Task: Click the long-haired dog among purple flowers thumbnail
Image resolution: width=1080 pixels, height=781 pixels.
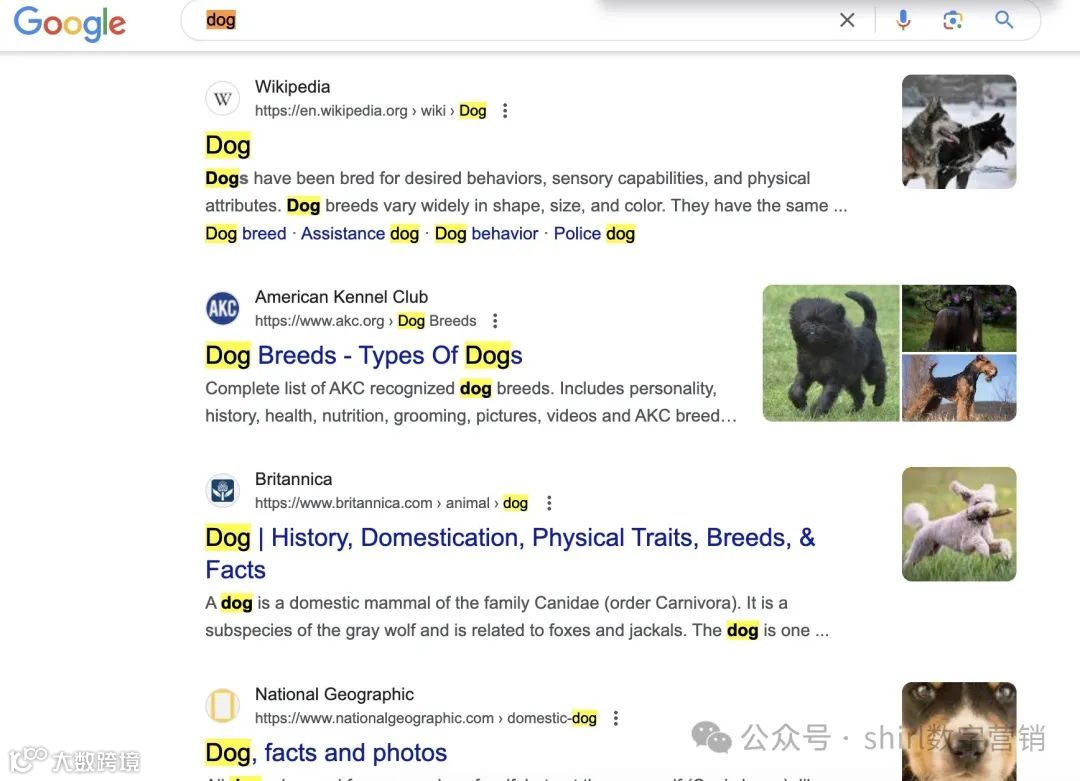Action: pos(959,318)
